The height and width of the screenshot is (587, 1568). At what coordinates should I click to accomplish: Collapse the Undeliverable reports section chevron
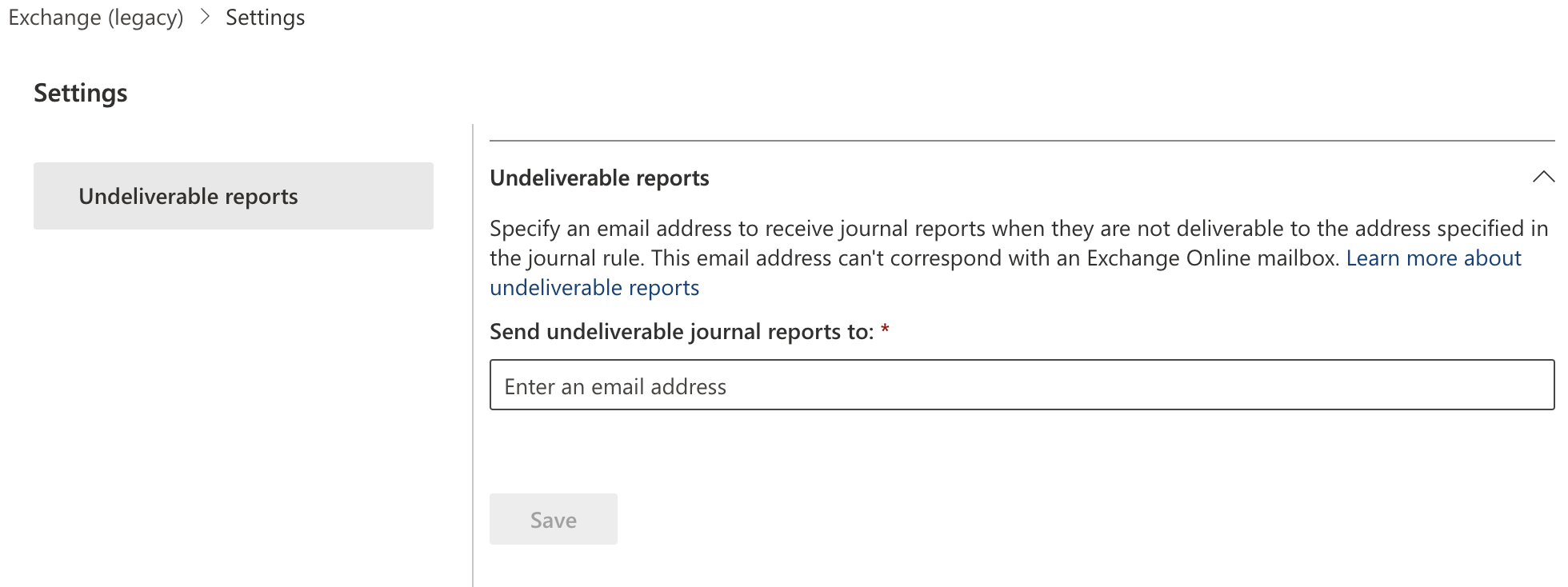[x=1543, y=176]
